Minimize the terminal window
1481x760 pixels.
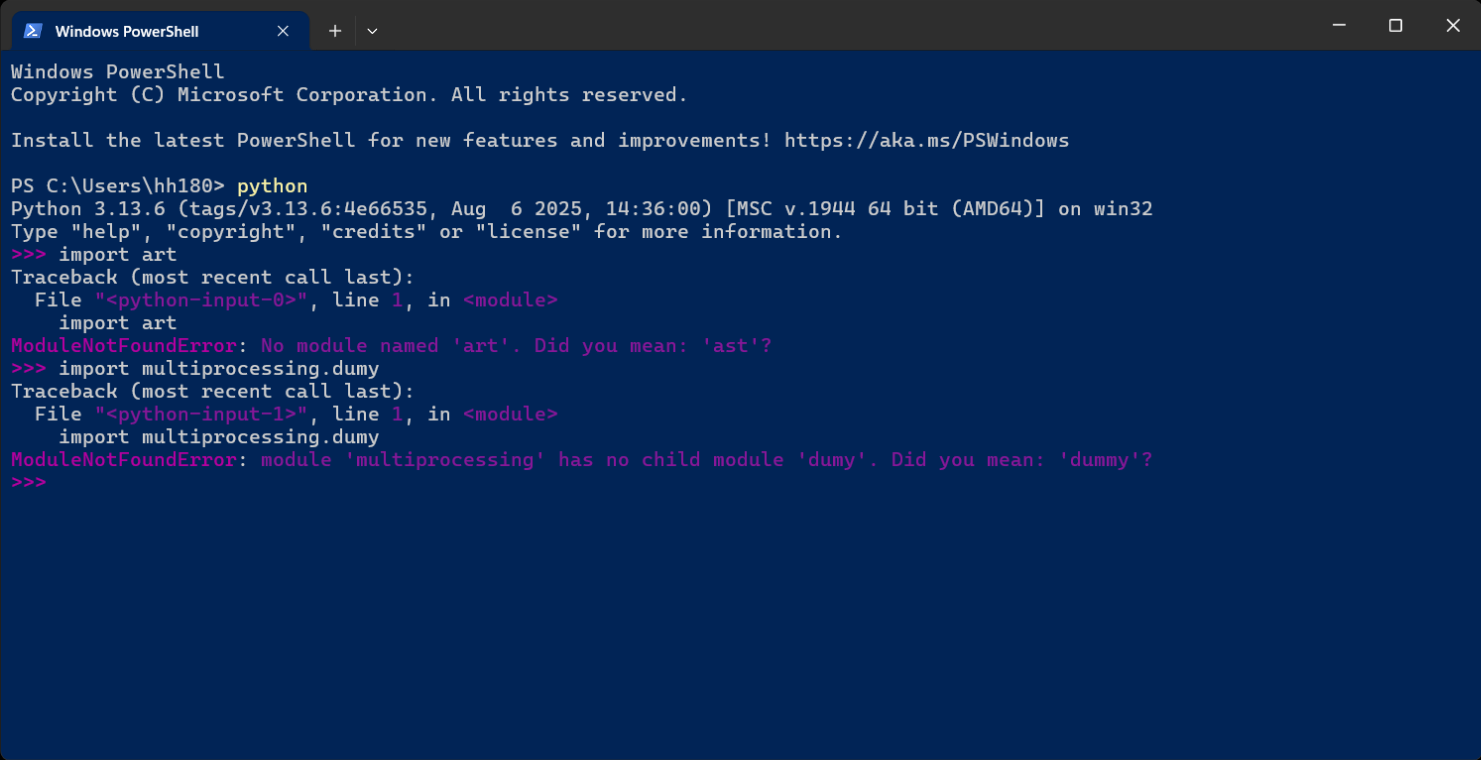[x=1338, y=25]
